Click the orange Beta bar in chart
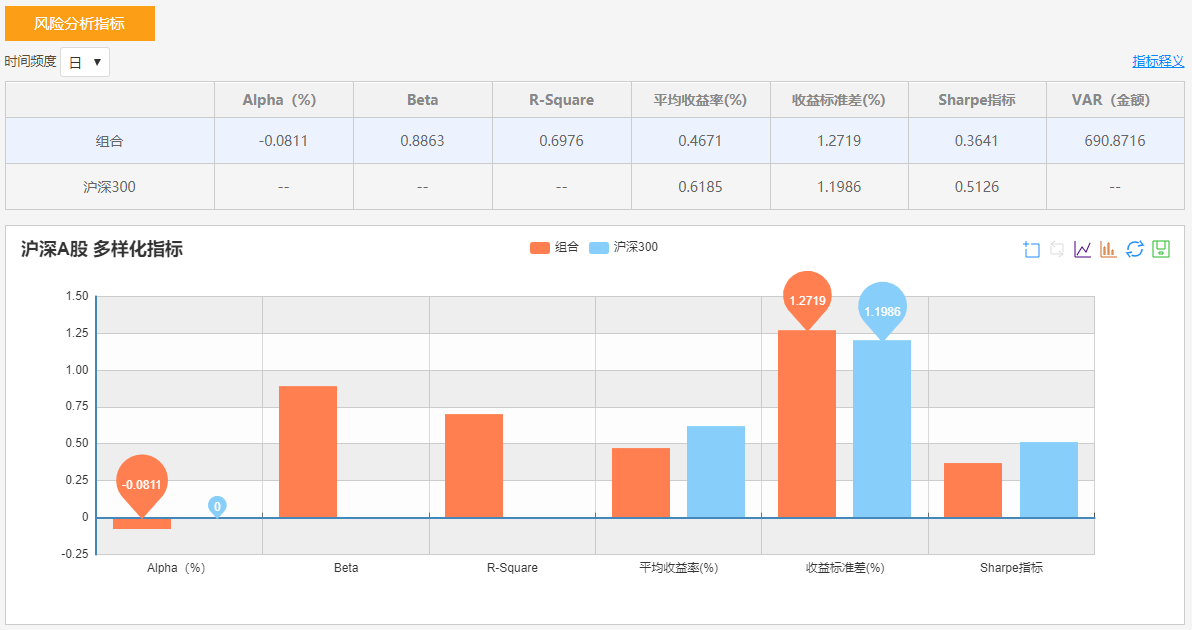 point(308,452)
